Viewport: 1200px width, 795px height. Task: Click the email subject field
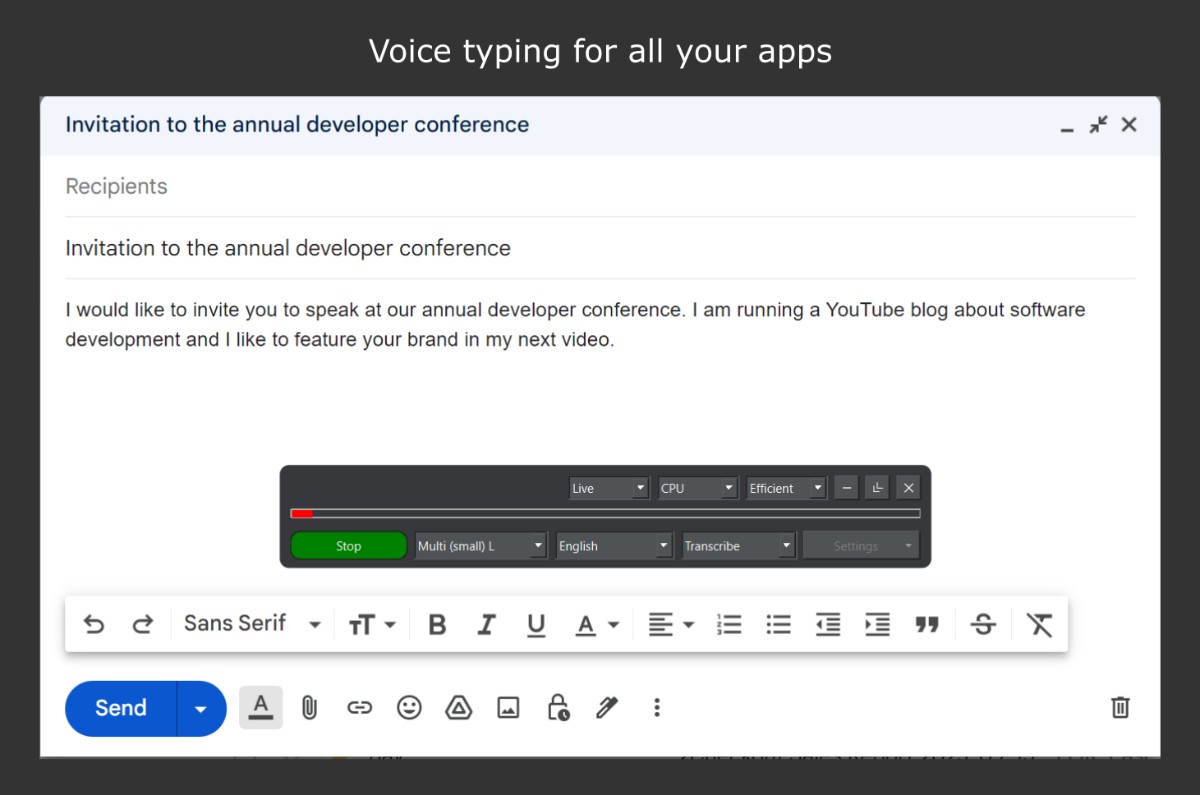(x=600, y=248)
